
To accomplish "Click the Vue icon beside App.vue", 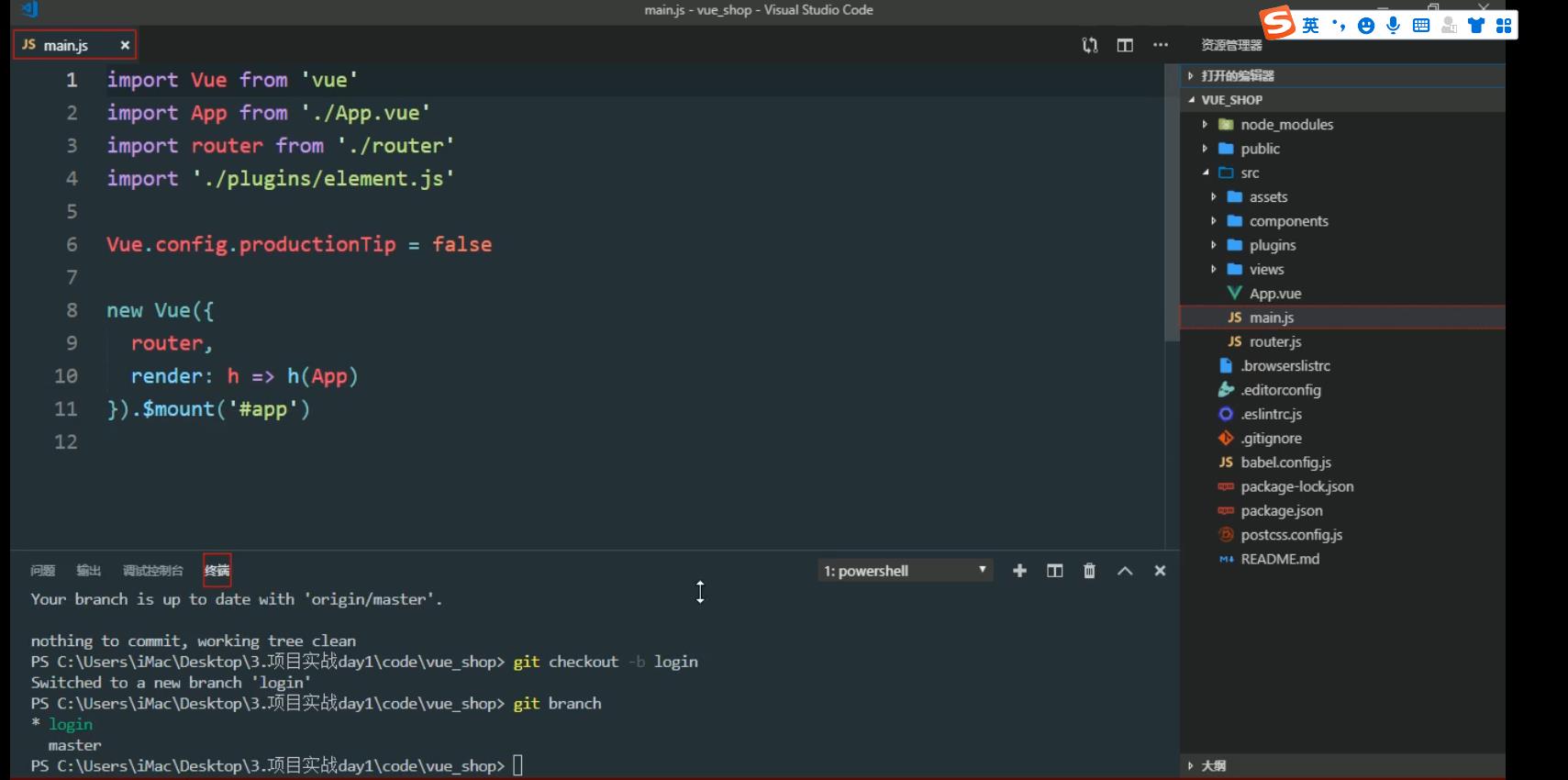I will tap(1234, 294).
